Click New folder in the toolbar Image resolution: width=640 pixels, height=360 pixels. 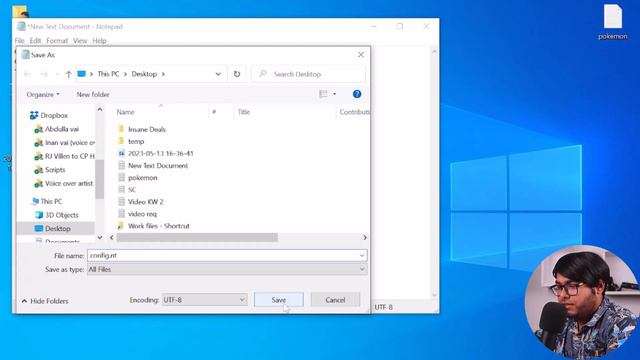pyautogui.click(x=93, y=94)
